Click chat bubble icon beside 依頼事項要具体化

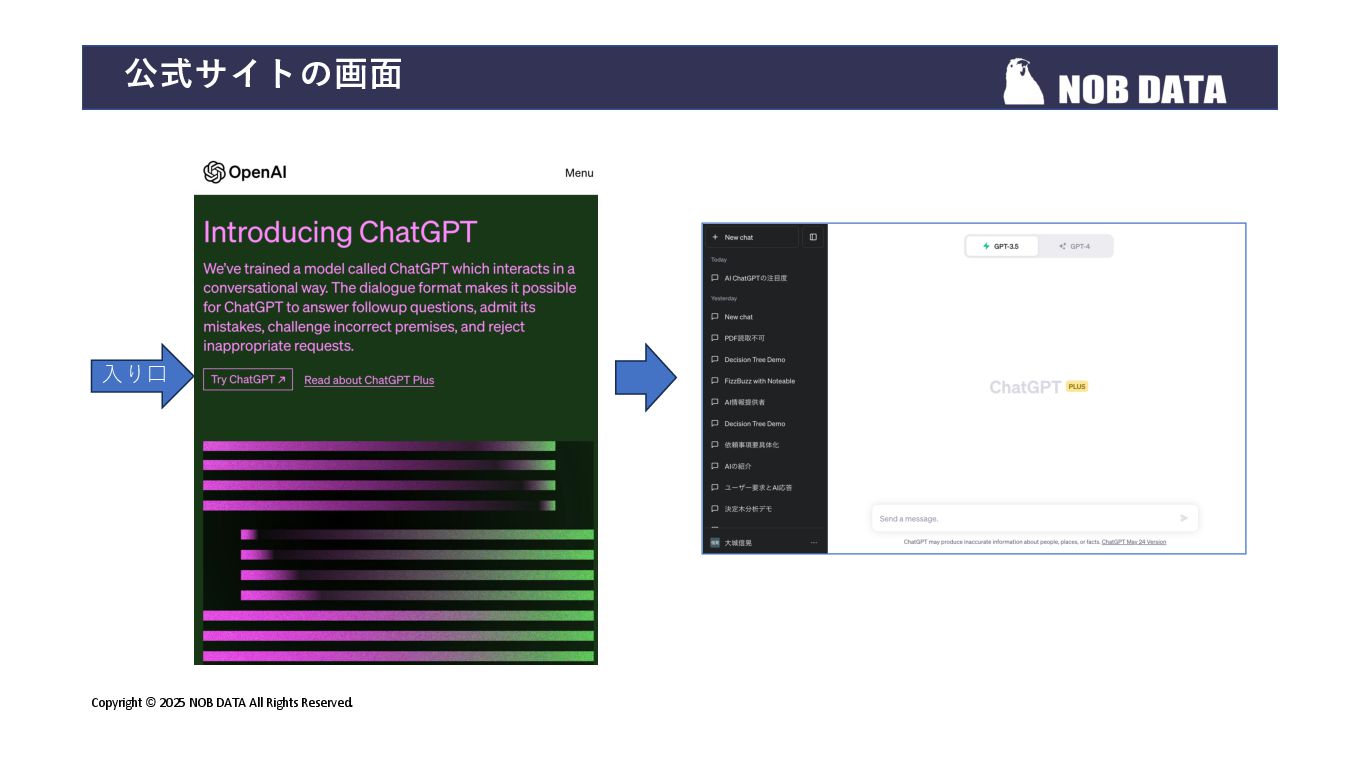tap(714, 445)
